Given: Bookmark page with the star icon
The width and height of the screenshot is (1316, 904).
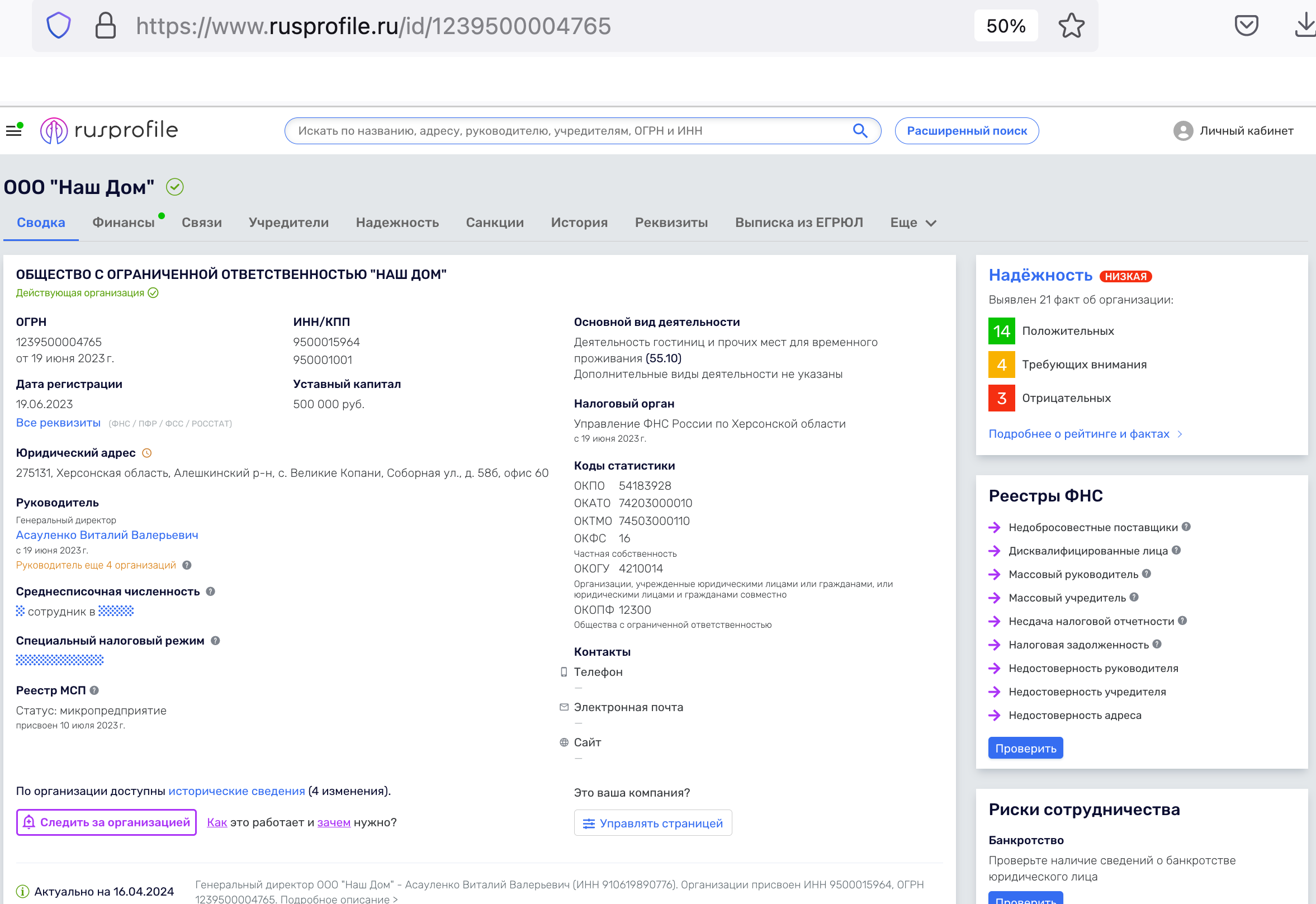Looking at the screenshot, I should (1071, 26).
